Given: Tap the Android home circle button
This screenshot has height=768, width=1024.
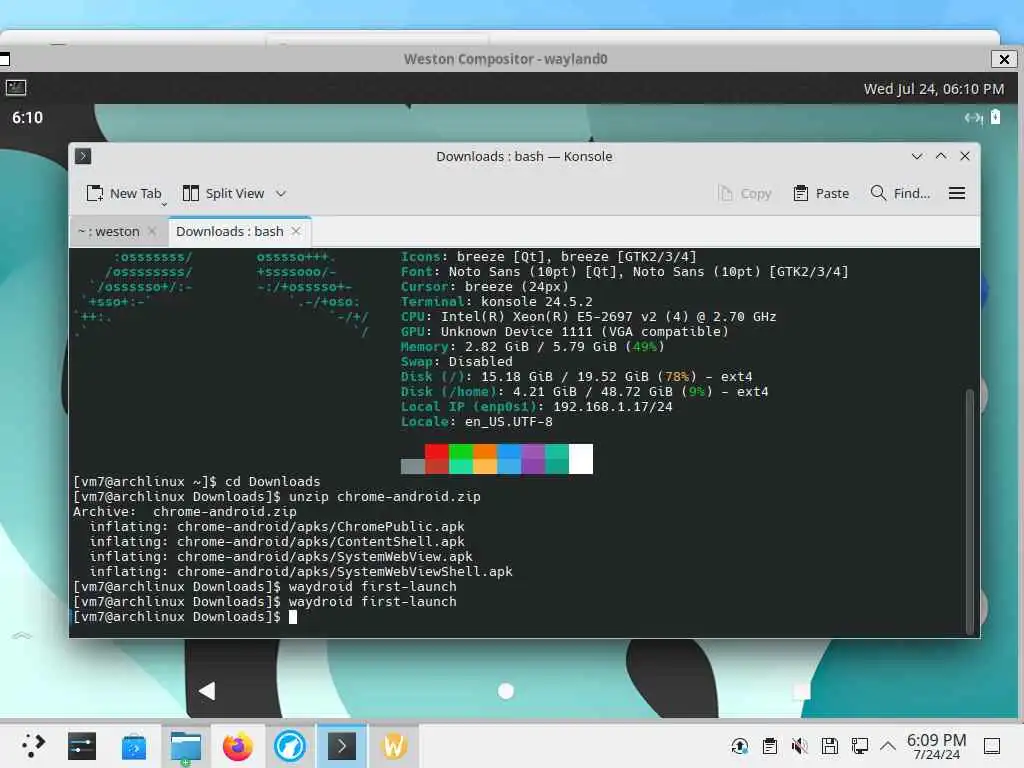Looking at the screenshot, I should pyautogui.click(x=505, y=691).
